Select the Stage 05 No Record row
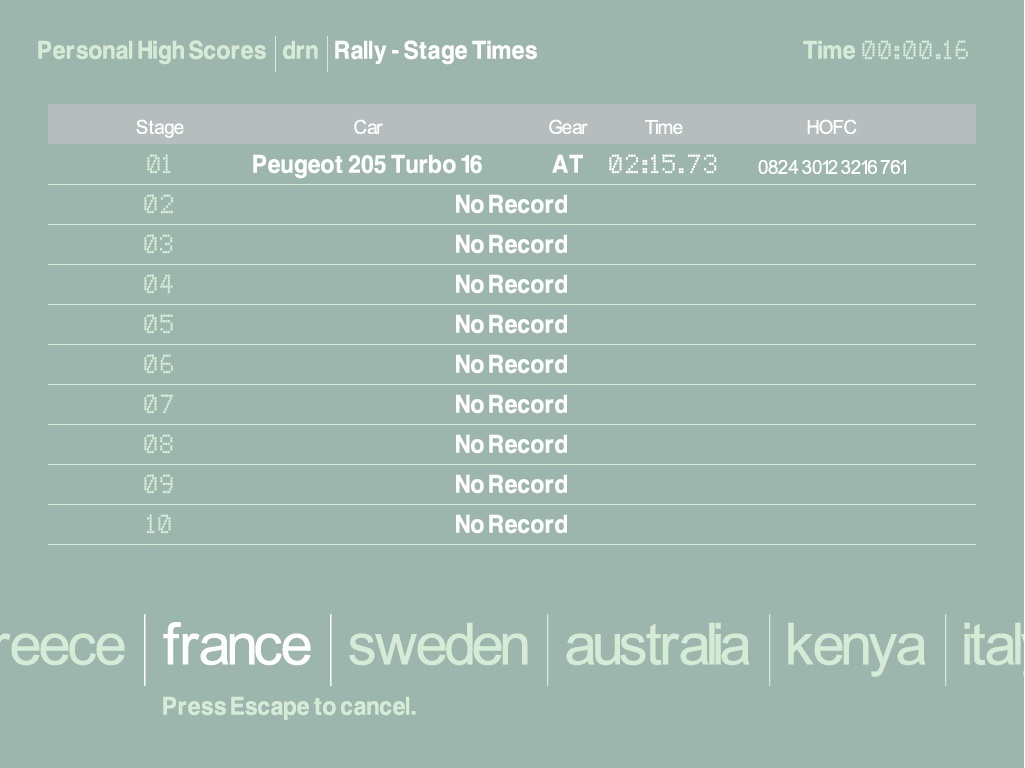Screen dimensions: 1025x768 coord(511,325)
